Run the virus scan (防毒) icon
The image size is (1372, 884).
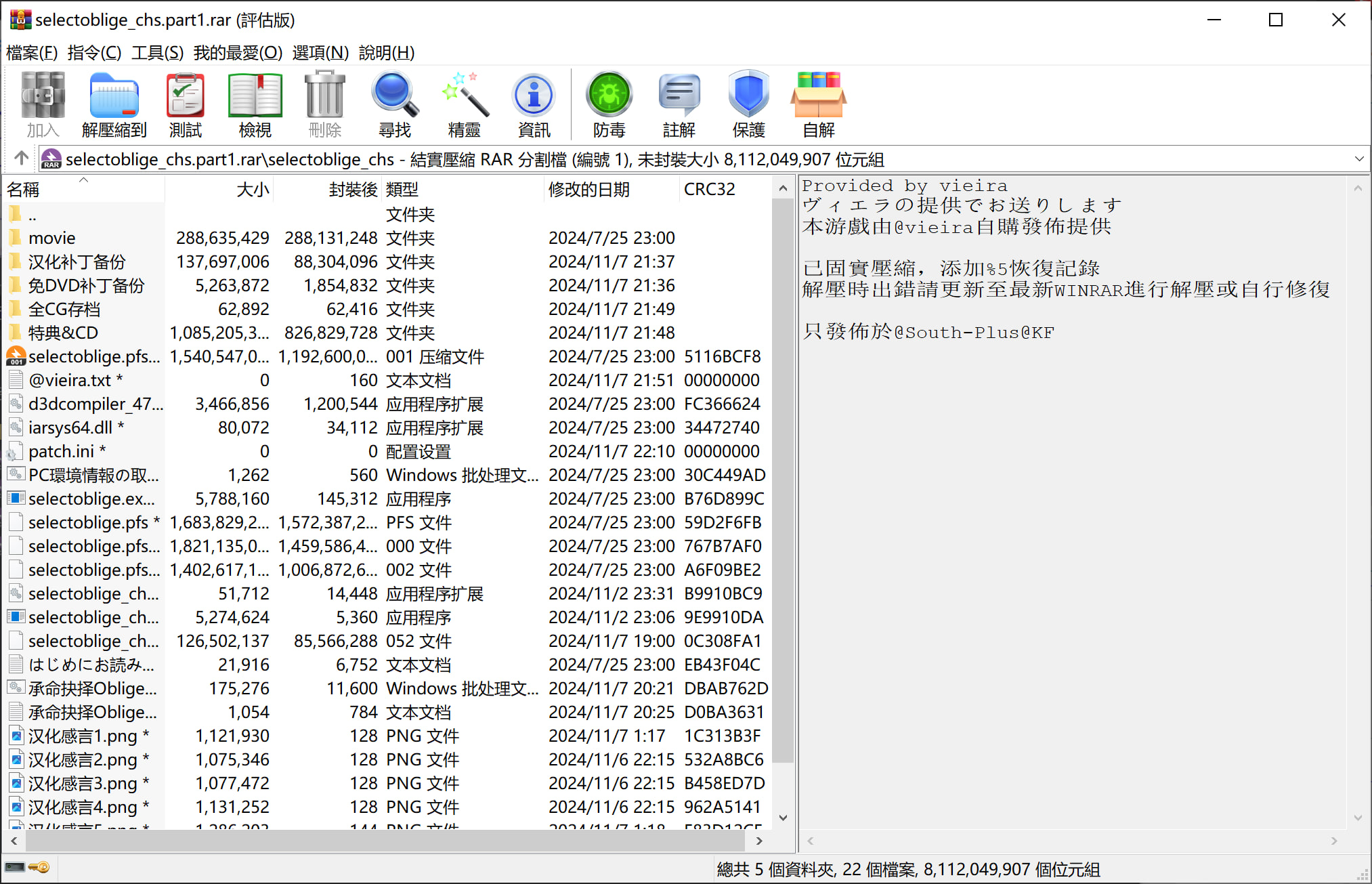click(x=609, y=104)
